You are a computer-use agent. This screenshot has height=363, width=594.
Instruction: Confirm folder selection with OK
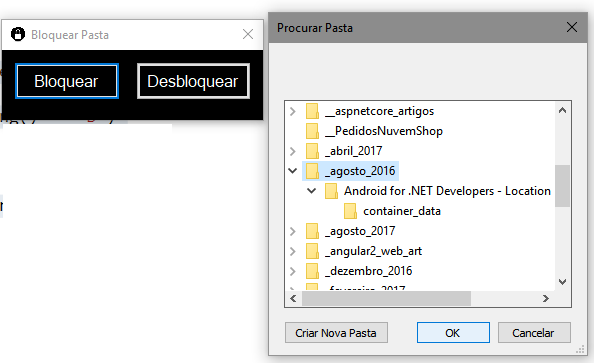(x=453, y=333)
